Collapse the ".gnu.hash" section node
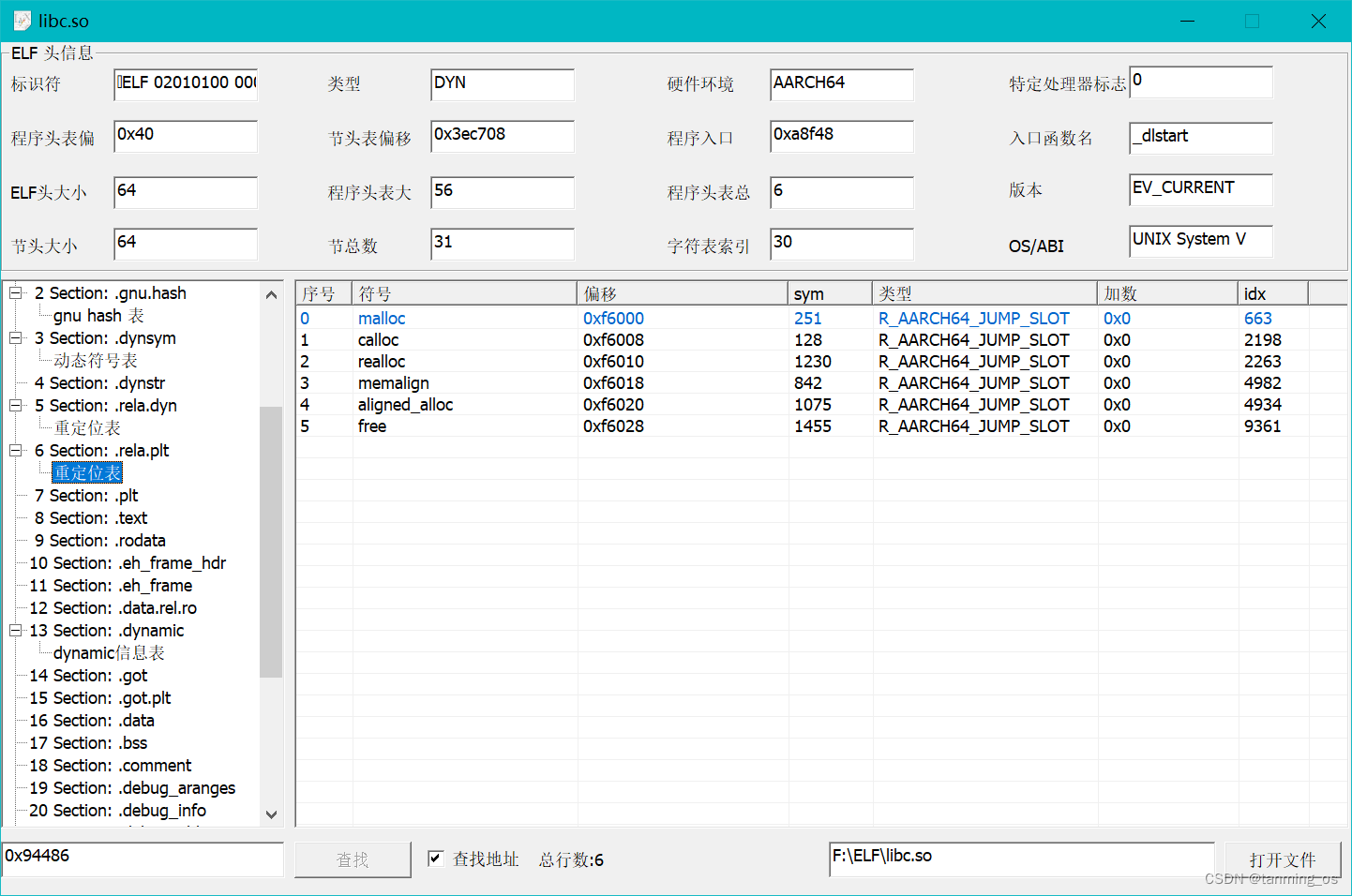The height and width of the screenshot is (896, 1352). pos(14,292)
